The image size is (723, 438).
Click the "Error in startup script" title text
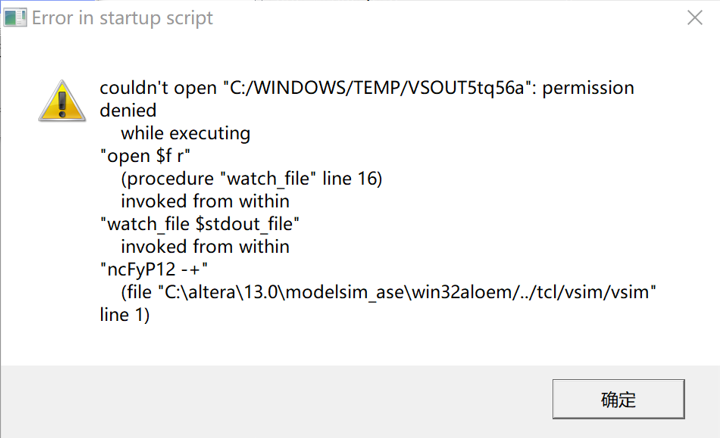tap(122, 18)
